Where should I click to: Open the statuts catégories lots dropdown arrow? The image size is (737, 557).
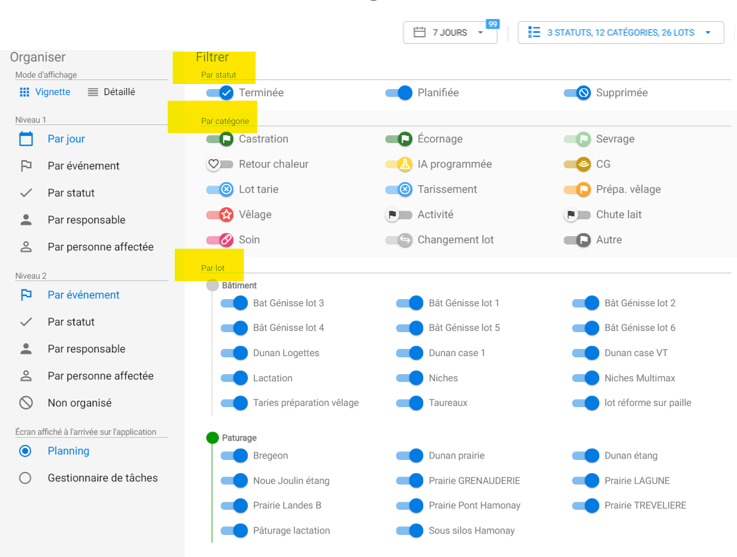pos(708,32)
